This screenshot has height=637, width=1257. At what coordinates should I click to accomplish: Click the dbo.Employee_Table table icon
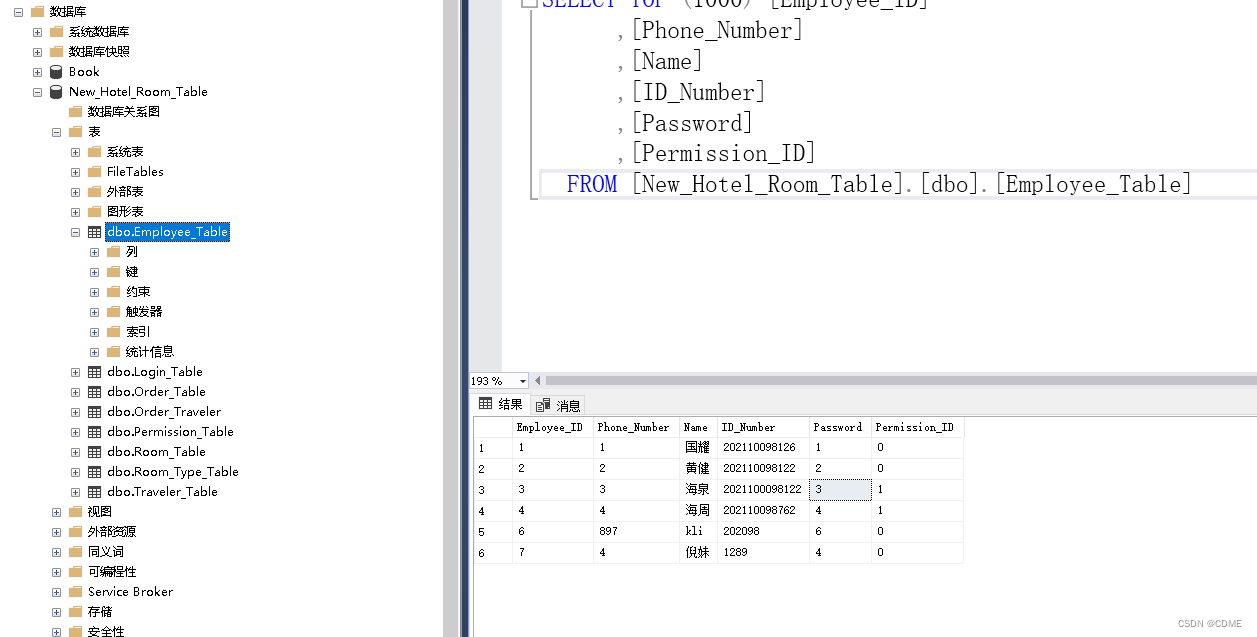[94, 232]
